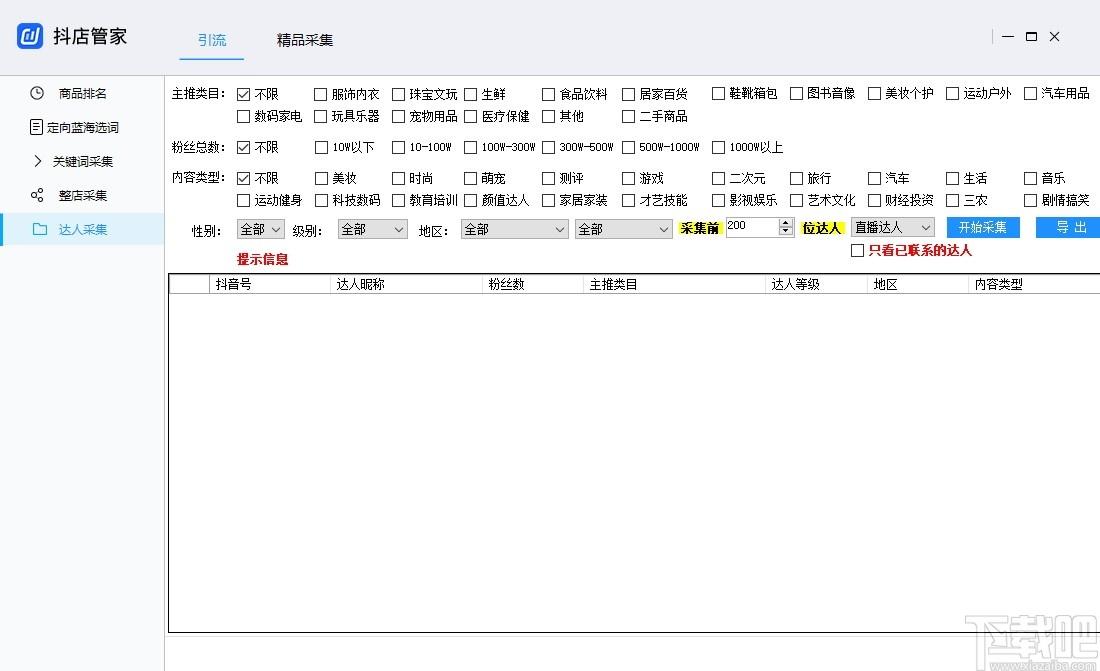
Task: Check the 二手商品 category
Action: click(x=629, y=116)
